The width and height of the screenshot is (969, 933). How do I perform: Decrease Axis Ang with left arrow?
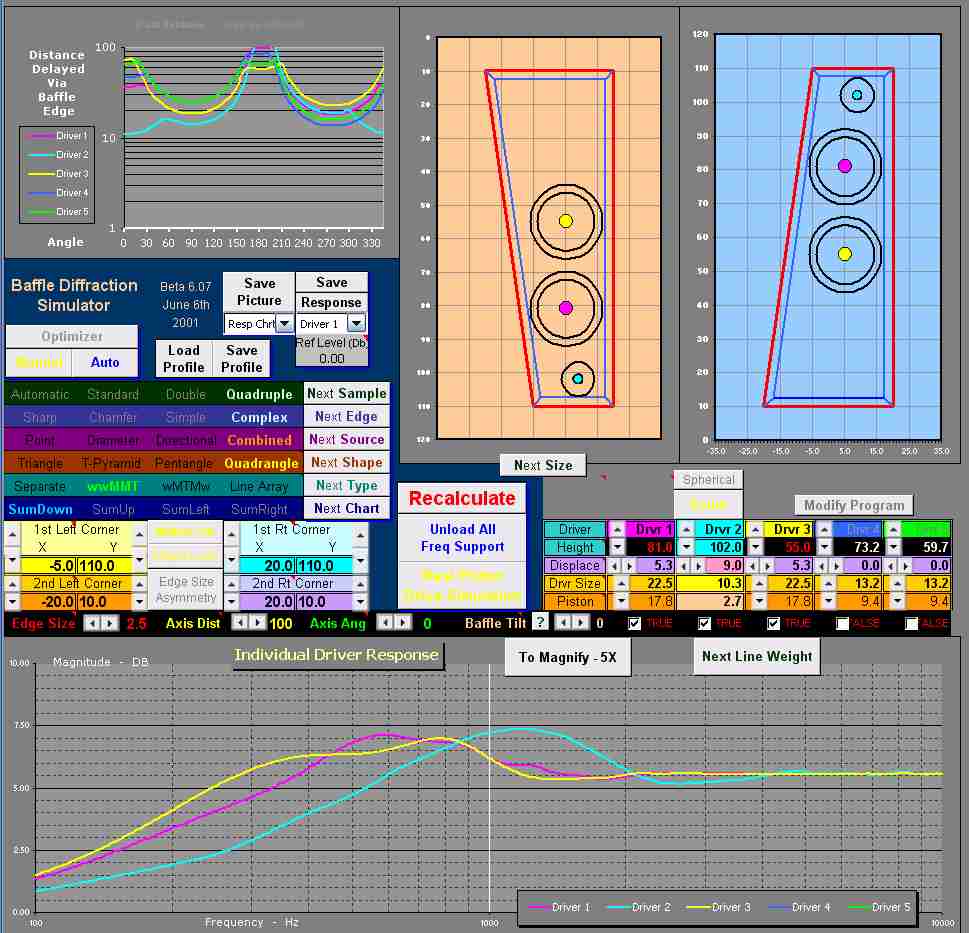(385, 622)
